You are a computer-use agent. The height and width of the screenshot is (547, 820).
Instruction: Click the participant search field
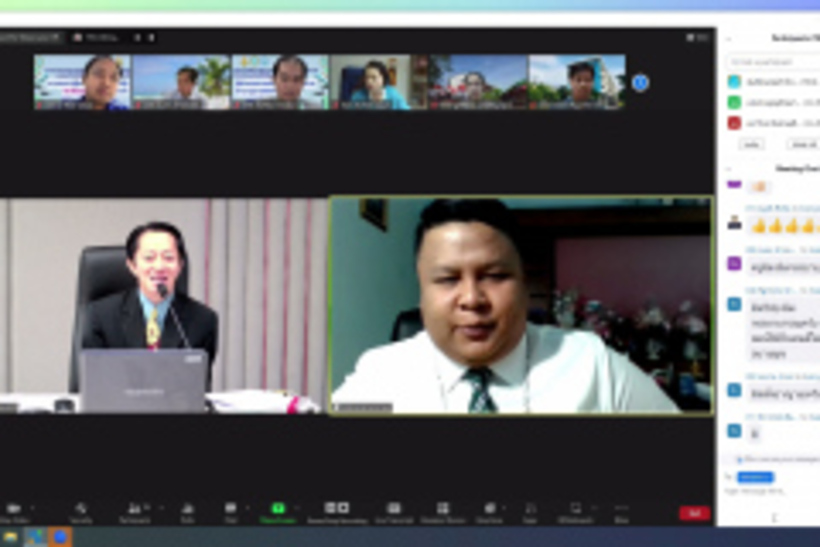click(773, 62)
